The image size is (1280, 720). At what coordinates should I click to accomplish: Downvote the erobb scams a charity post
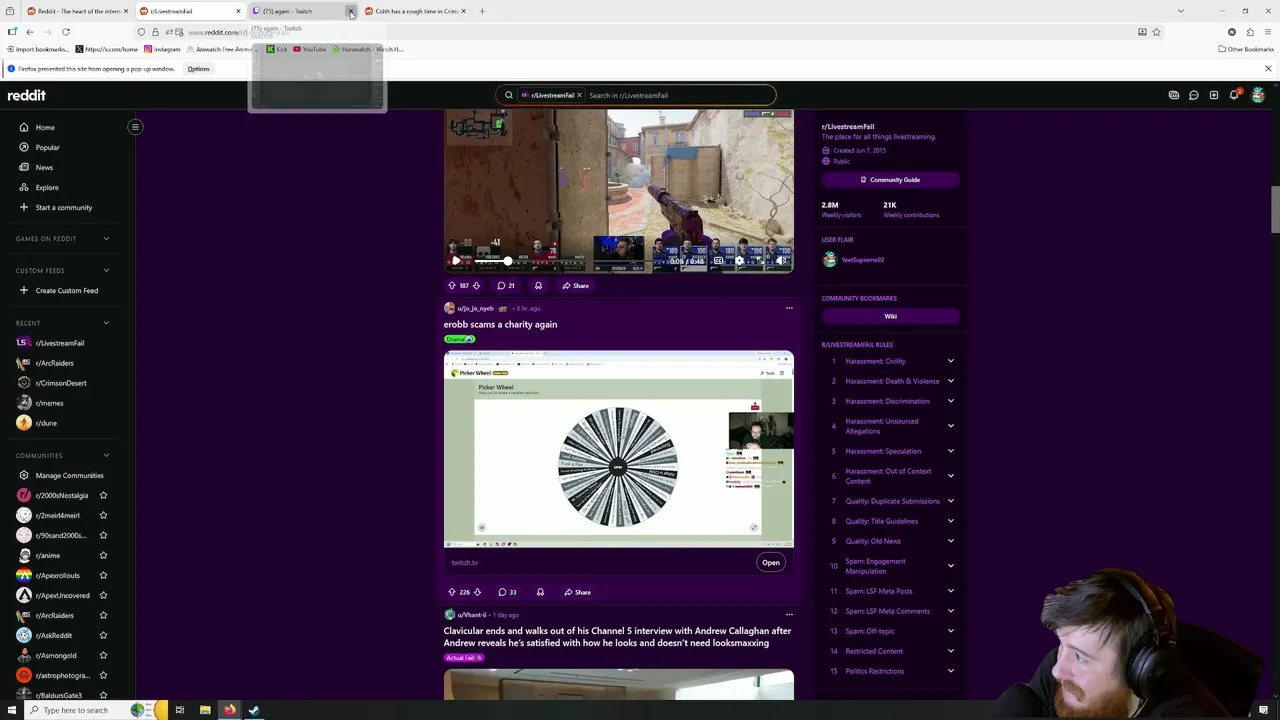point(477,592)
